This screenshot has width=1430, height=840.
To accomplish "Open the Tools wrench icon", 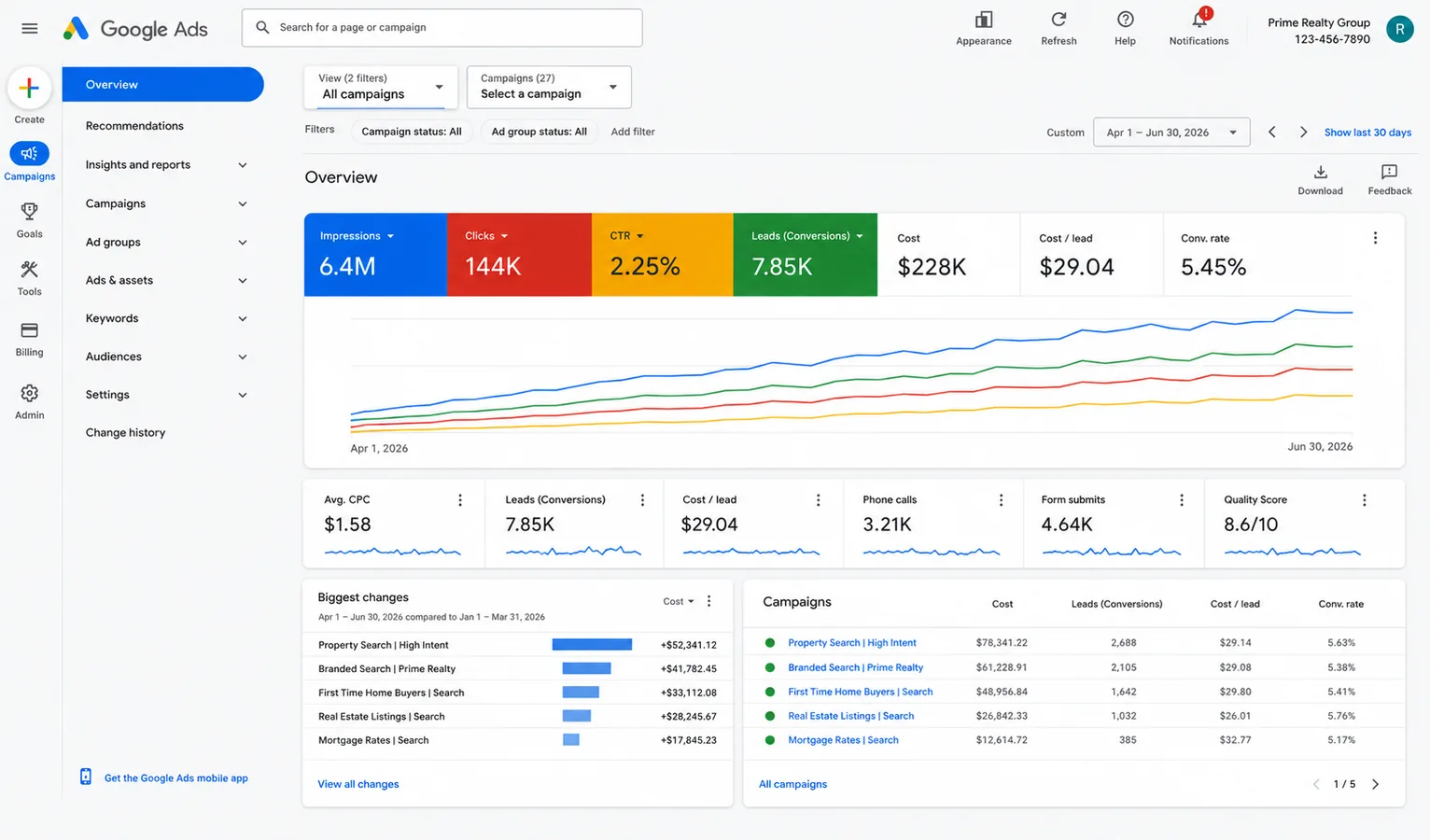I will [x=29, y=270].
